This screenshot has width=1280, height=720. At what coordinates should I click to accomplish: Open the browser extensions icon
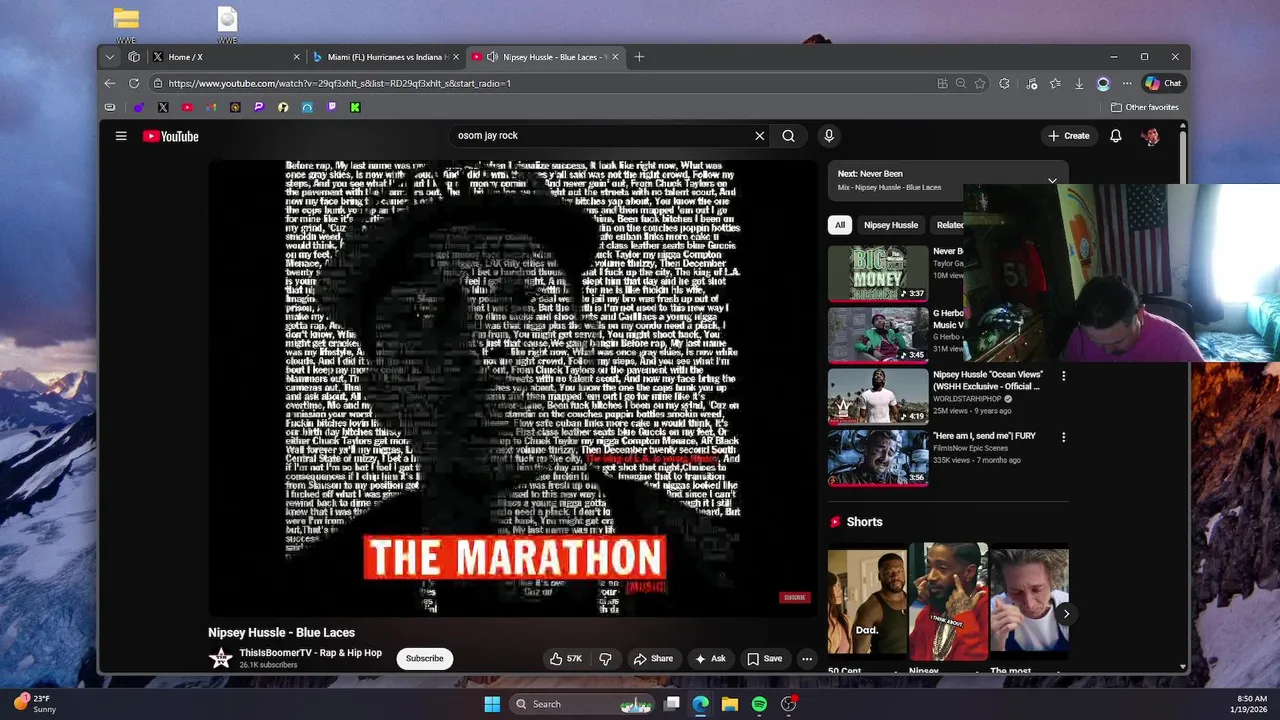(x=1004, y=84)
